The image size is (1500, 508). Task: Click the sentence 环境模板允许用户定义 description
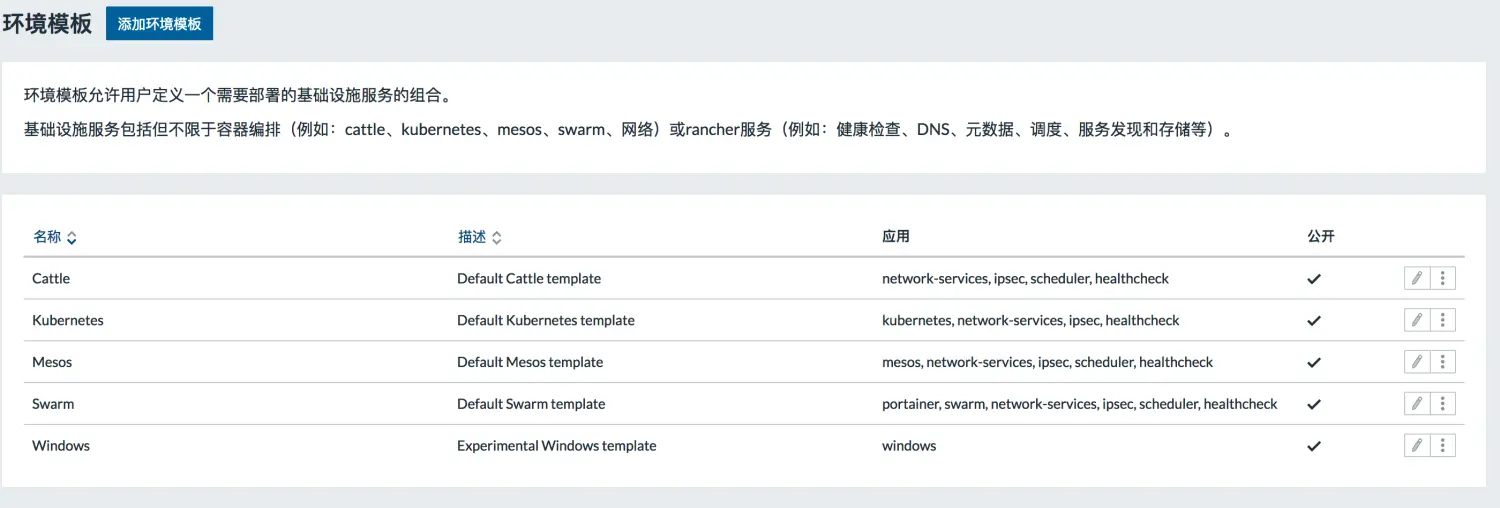(x=238, y=96)
